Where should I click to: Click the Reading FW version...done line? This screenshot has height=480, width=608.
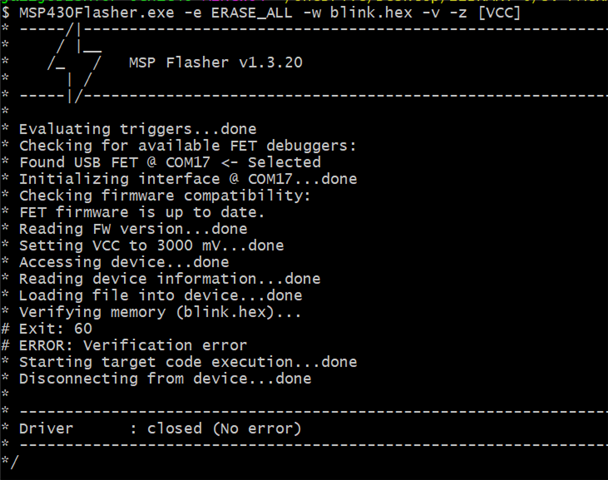click(133, 229)
